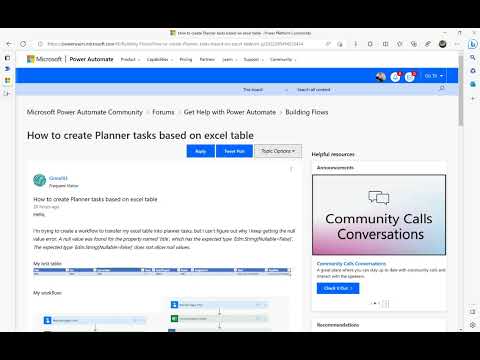Click the search magnifier in the community bar
This screenshot has height=360, width=480.
pos(442,88)
